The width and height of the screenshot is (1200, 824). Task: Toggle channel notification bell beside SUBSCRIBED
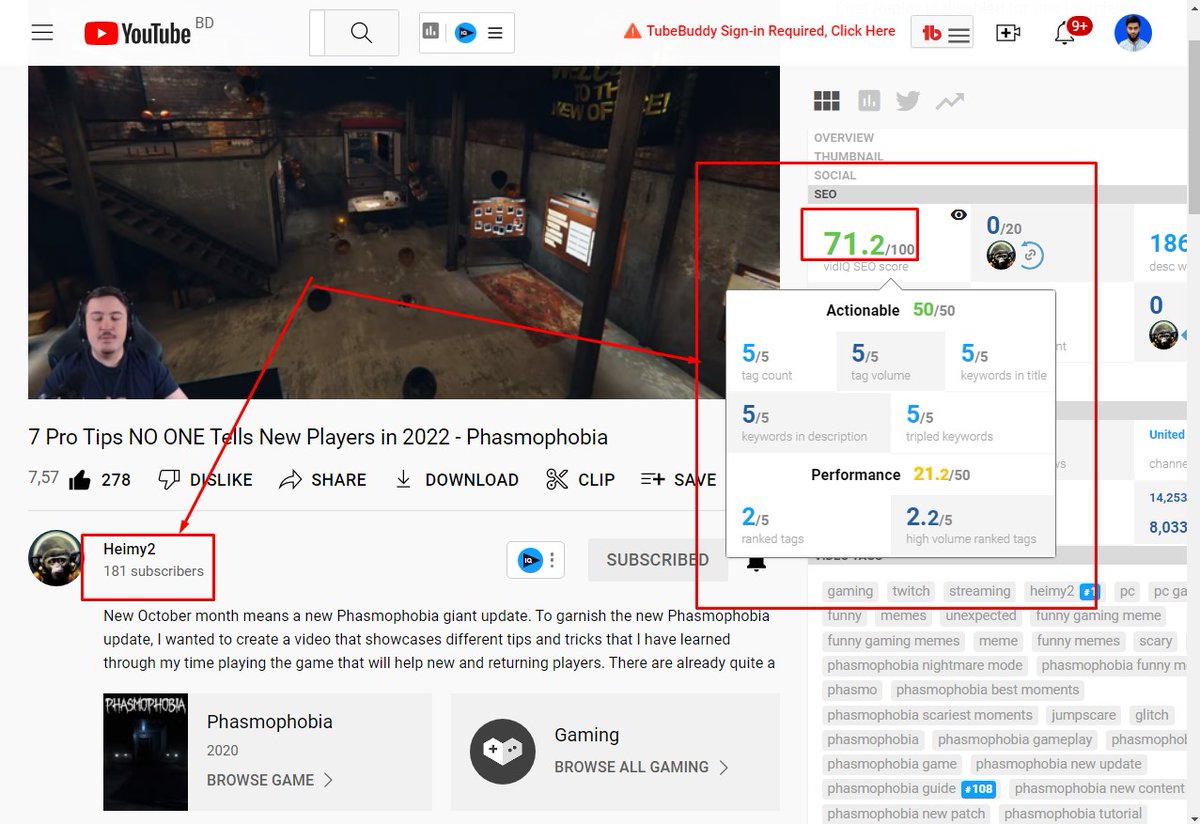pyautogui.click(x=756, y=563)
